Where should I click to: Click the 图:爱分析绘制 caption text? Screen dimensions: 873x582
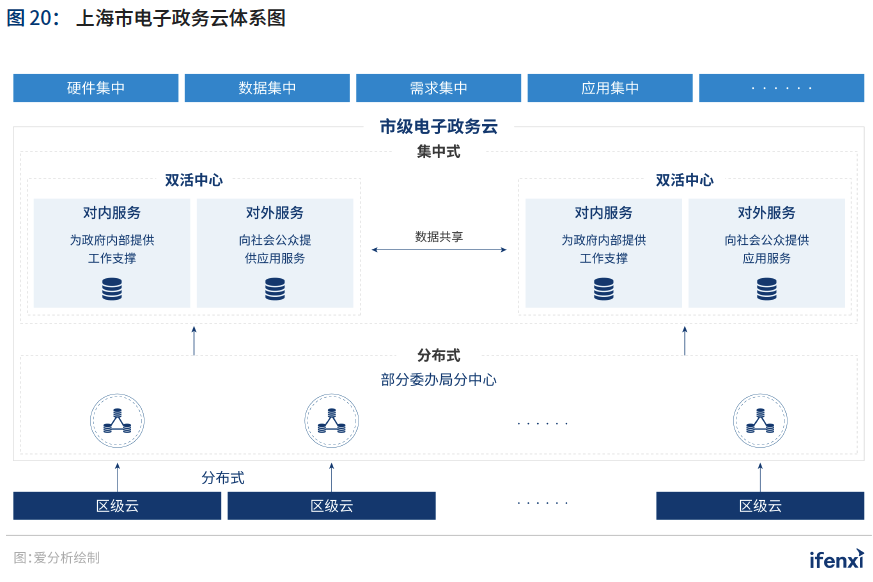tap(59, 559)
